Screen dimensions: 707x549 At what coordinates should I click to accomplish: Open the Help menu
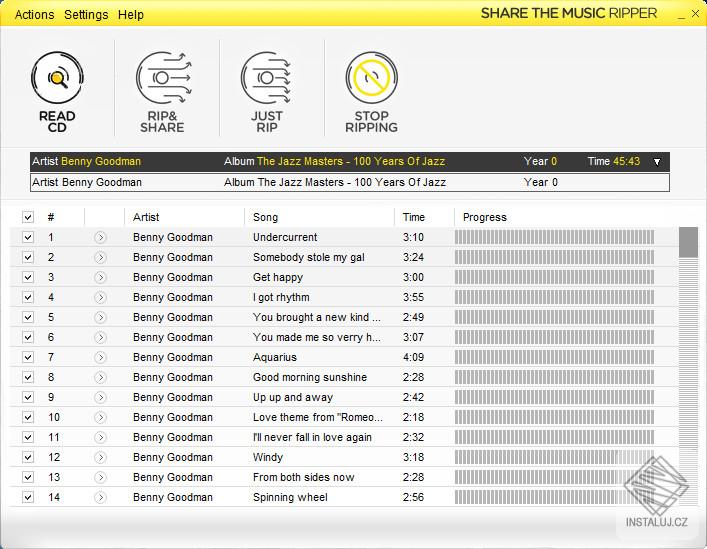point(131,15)
